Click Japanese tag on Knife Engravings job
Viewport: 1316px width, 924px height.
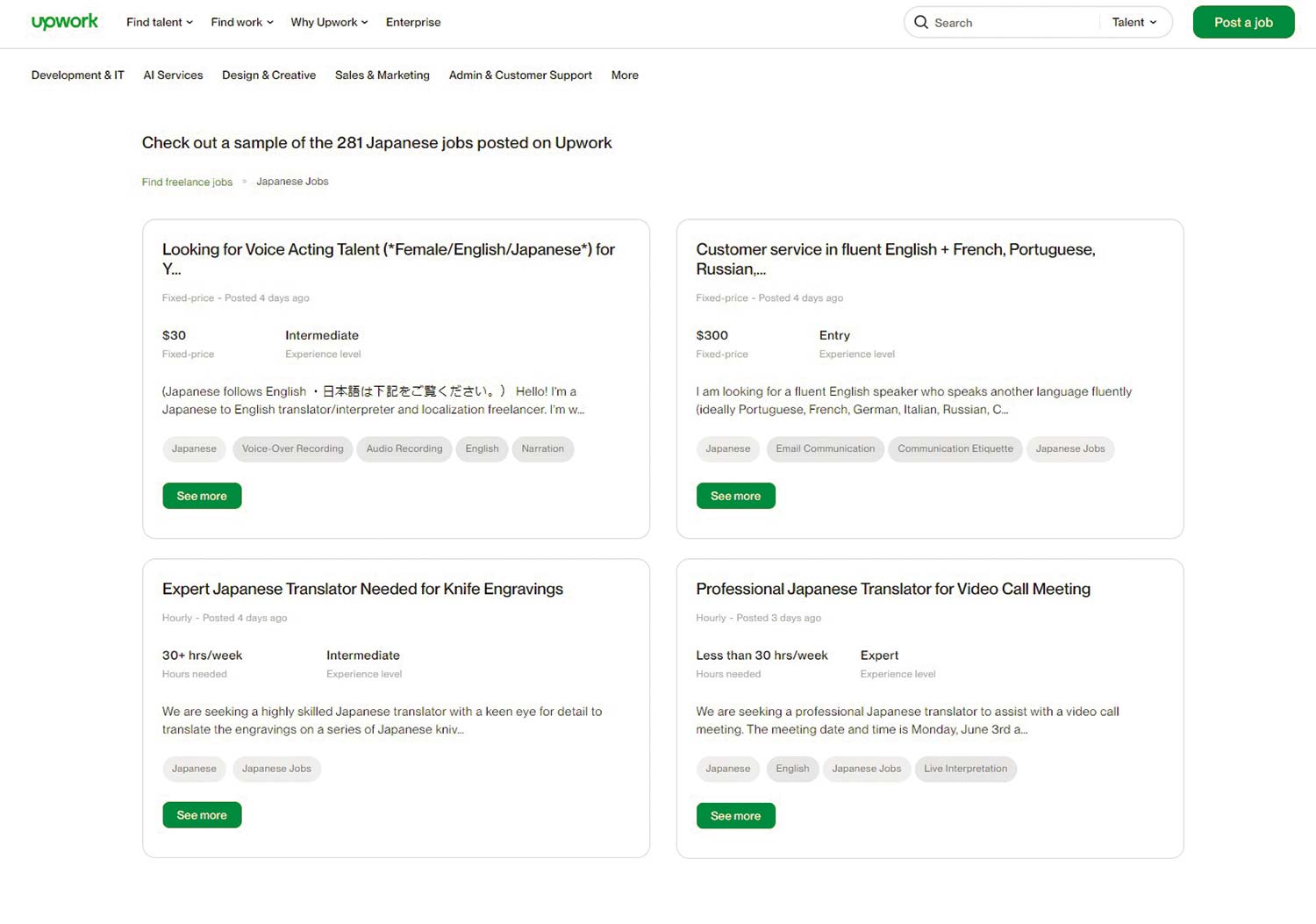tap(194, 769)
